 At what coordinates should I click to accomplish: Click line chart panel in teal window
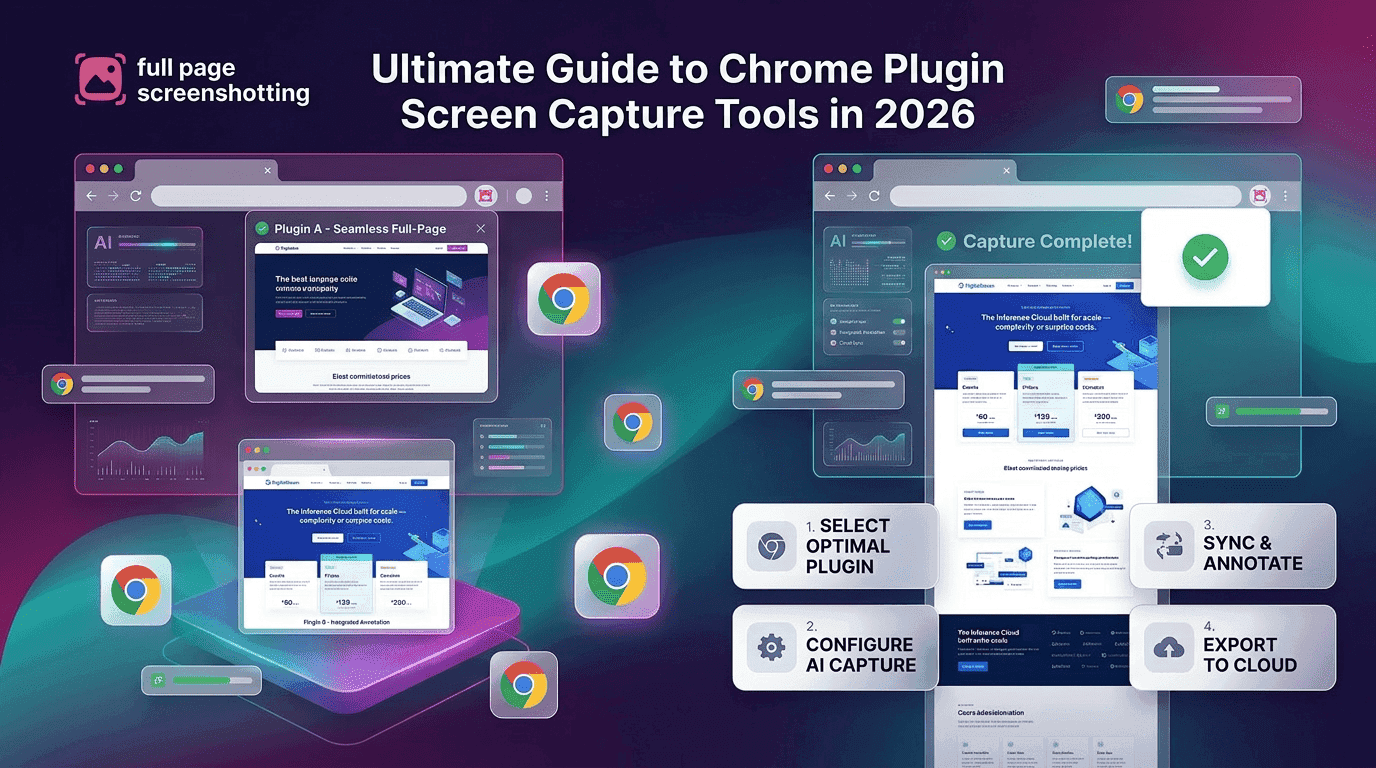click(x=867, y=443)
